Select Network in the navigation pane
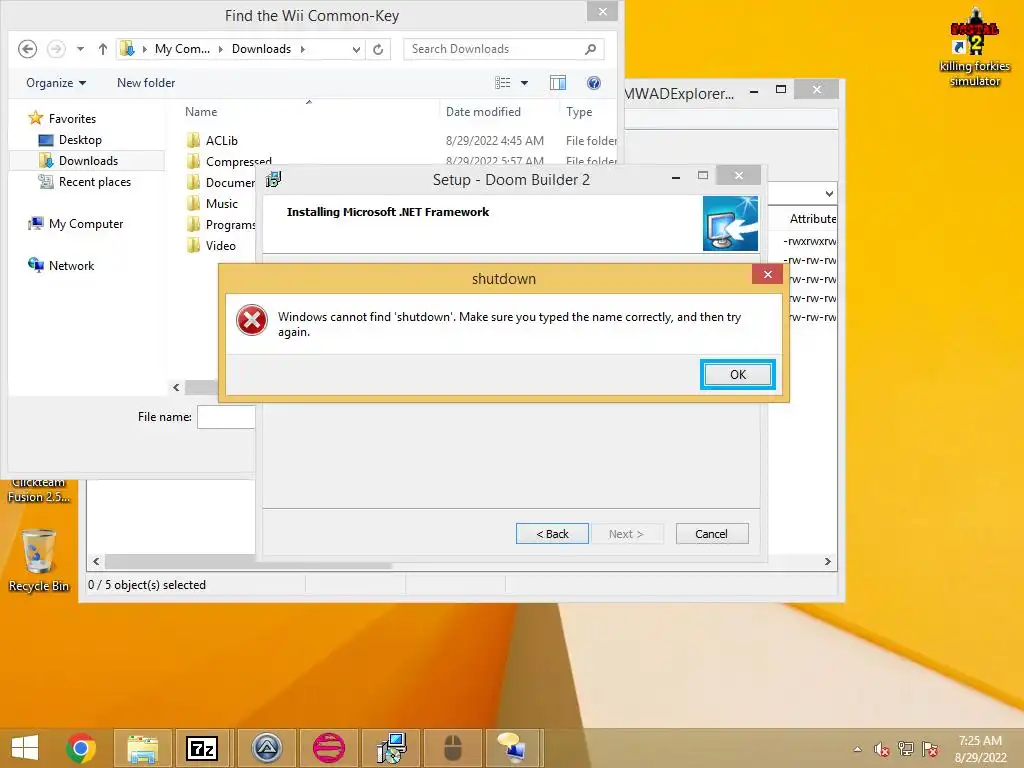 71,266
